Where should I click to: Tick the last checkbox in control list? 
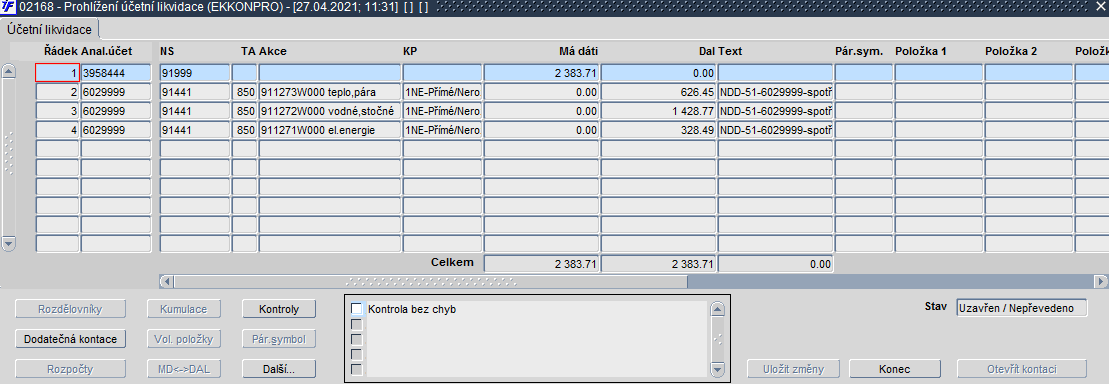tap(357, 369)
